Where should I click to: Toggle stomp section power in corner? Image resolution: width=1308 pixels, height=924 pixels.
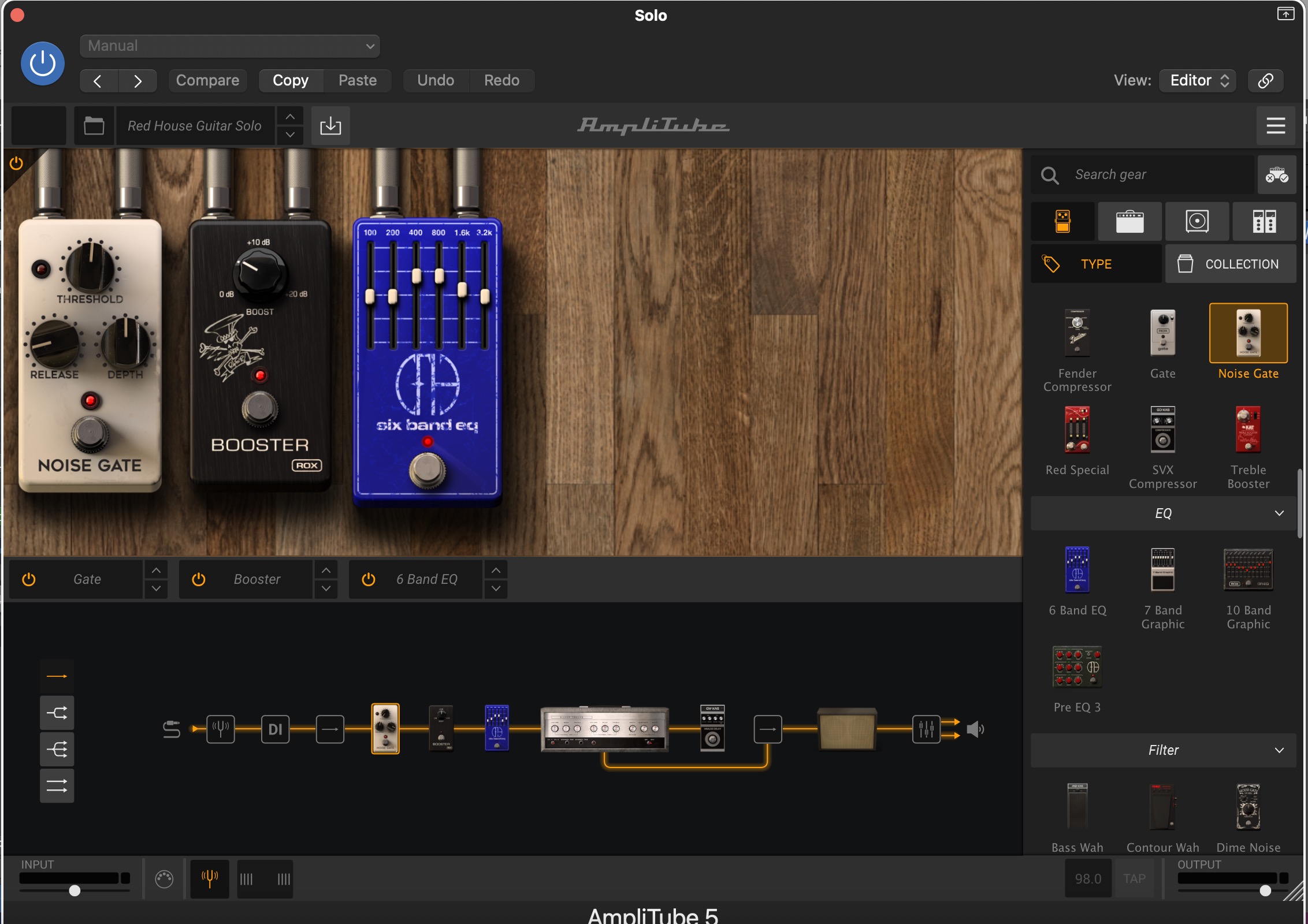(16, 163)
